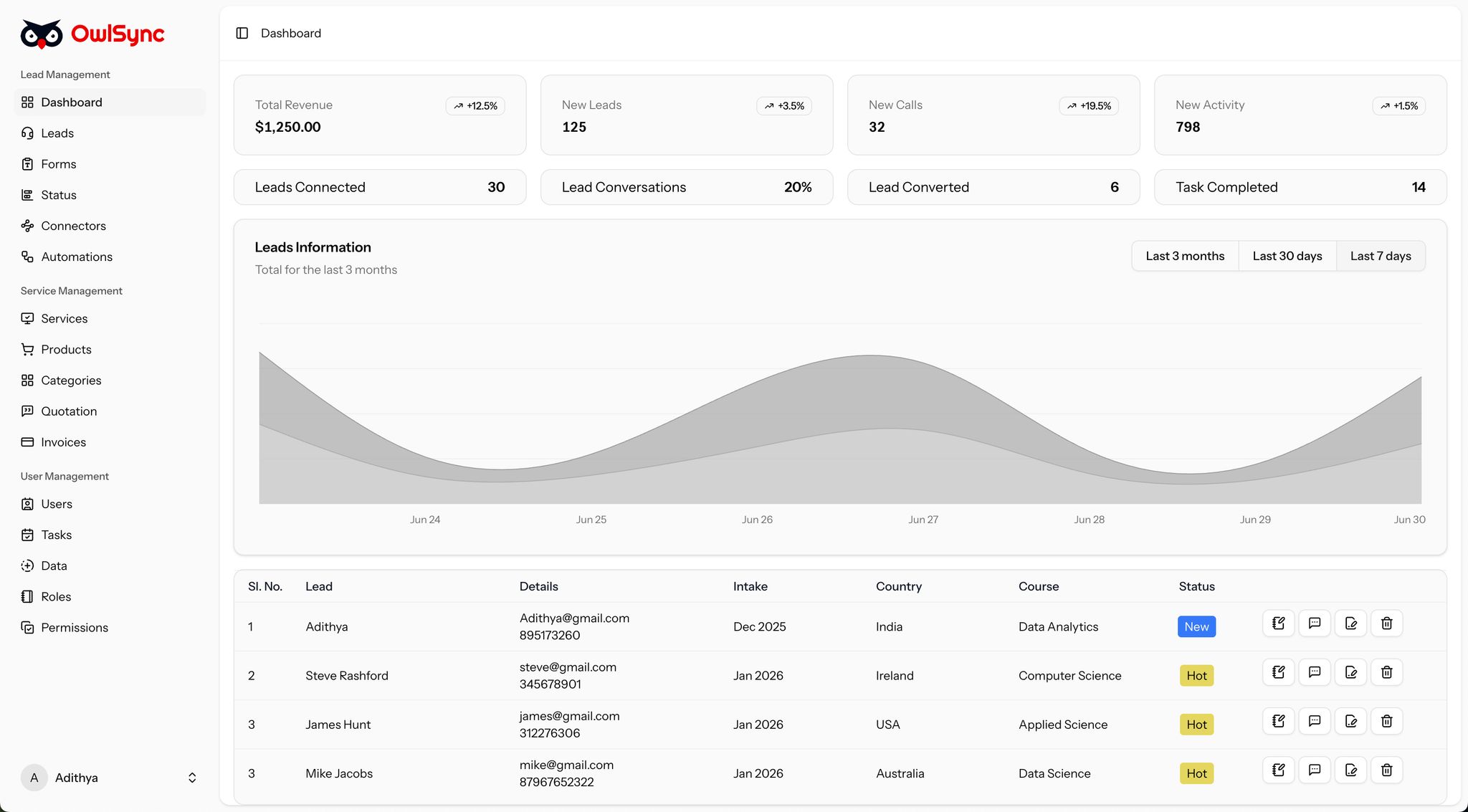Switch chart to Last 30 days
Viewport: 1468px width, 812px height.
coord(1287,256)
